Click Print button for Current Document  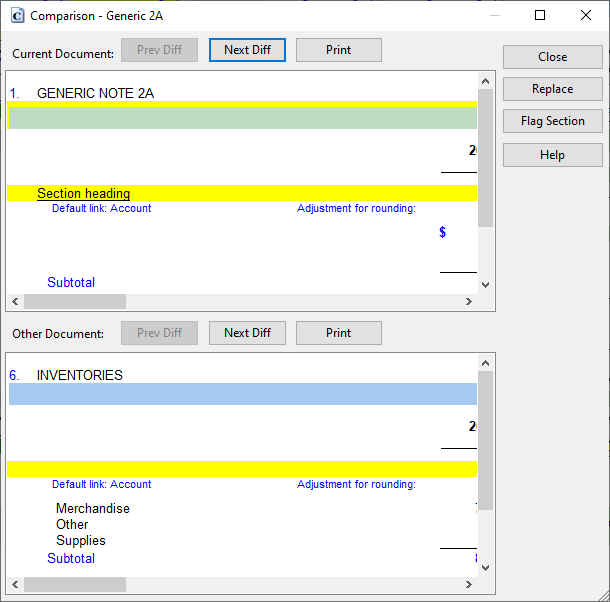click(x=338, y=50)
